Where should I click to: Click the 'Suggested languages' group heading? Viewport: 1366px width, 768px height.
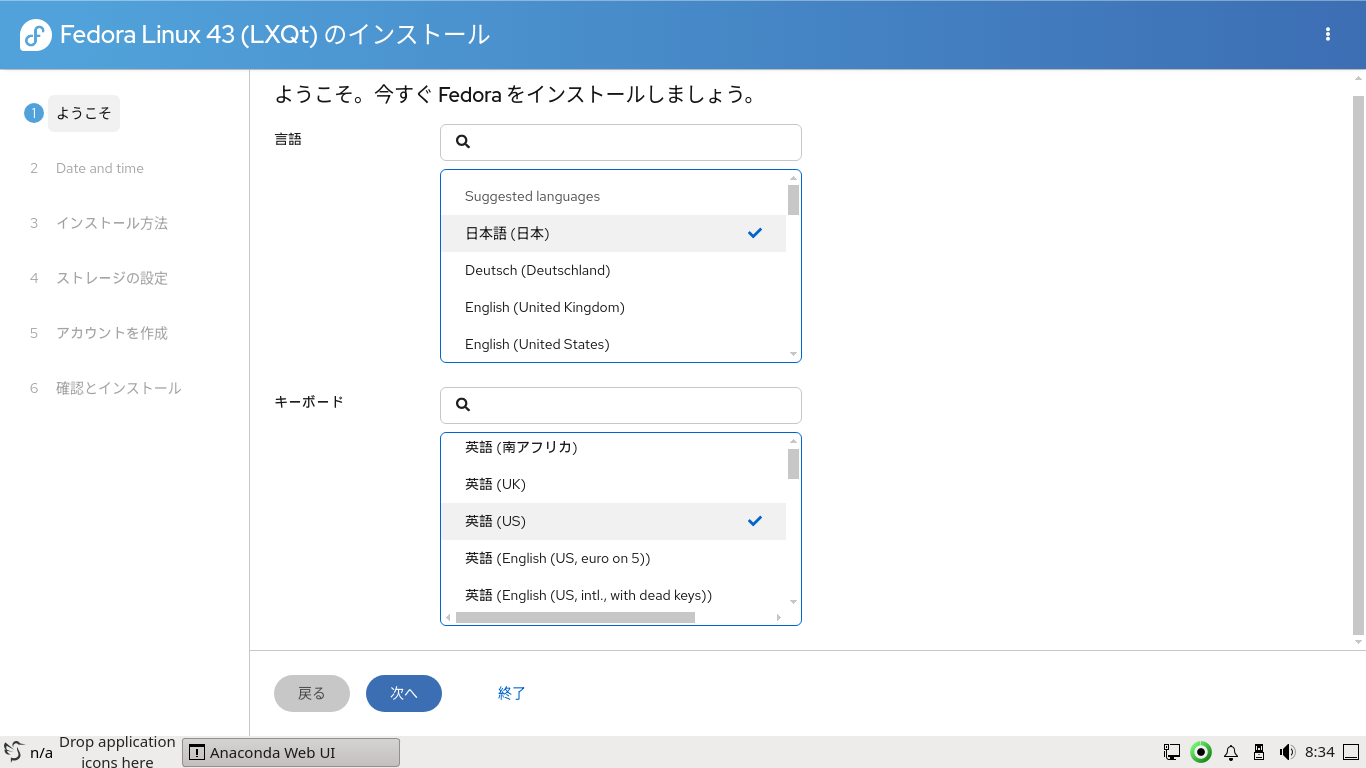coord(532,196)
